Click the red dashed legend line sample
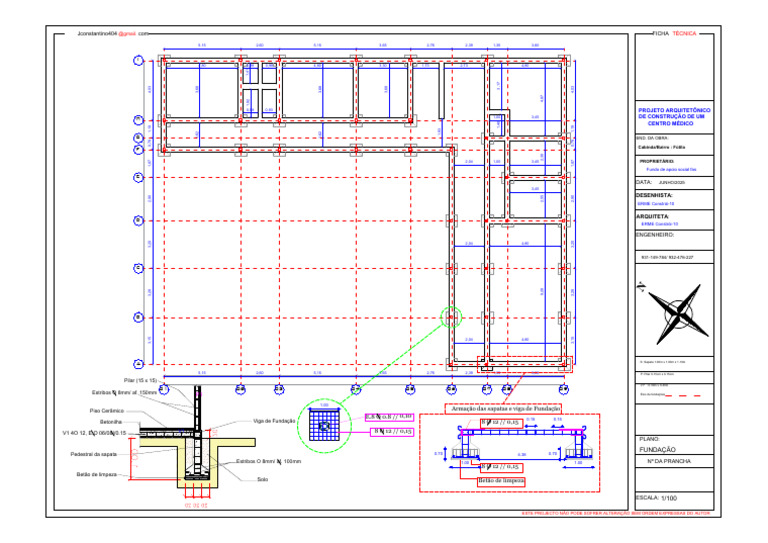768x543 pixels. 683,395
